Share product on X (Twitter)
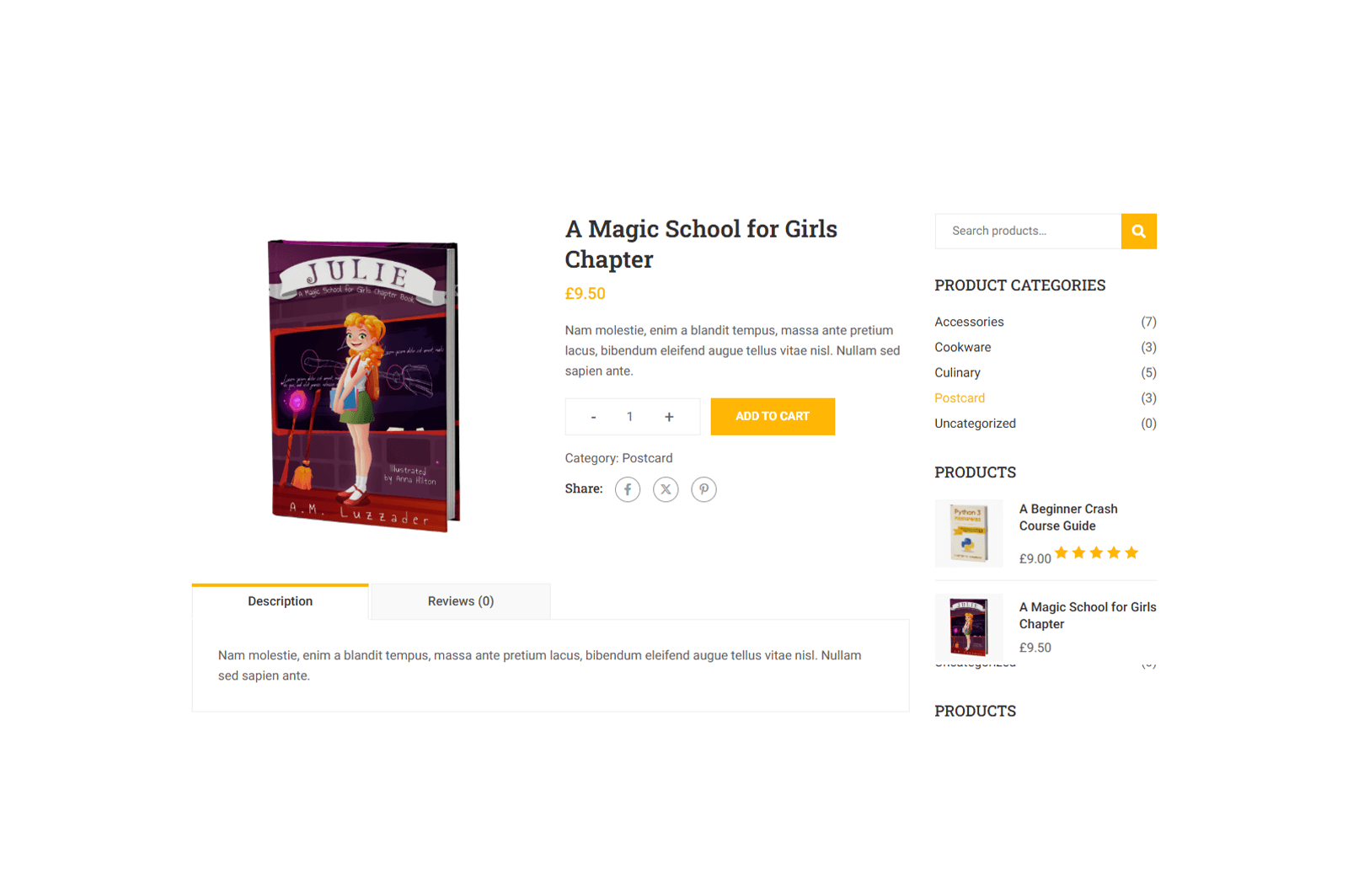 coord(666,489)
